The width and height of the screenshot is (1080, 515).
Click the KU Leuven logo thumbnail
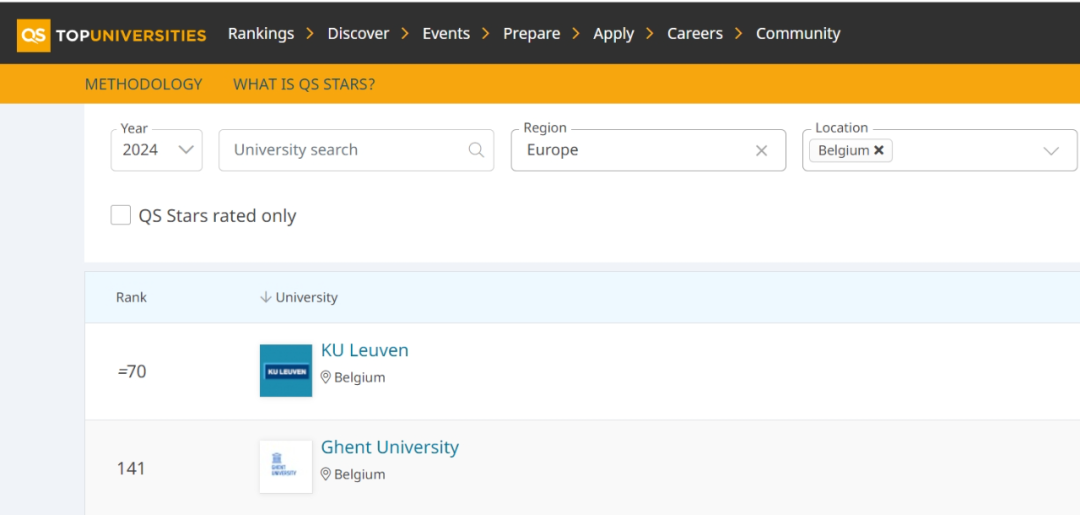pos(286,370)
